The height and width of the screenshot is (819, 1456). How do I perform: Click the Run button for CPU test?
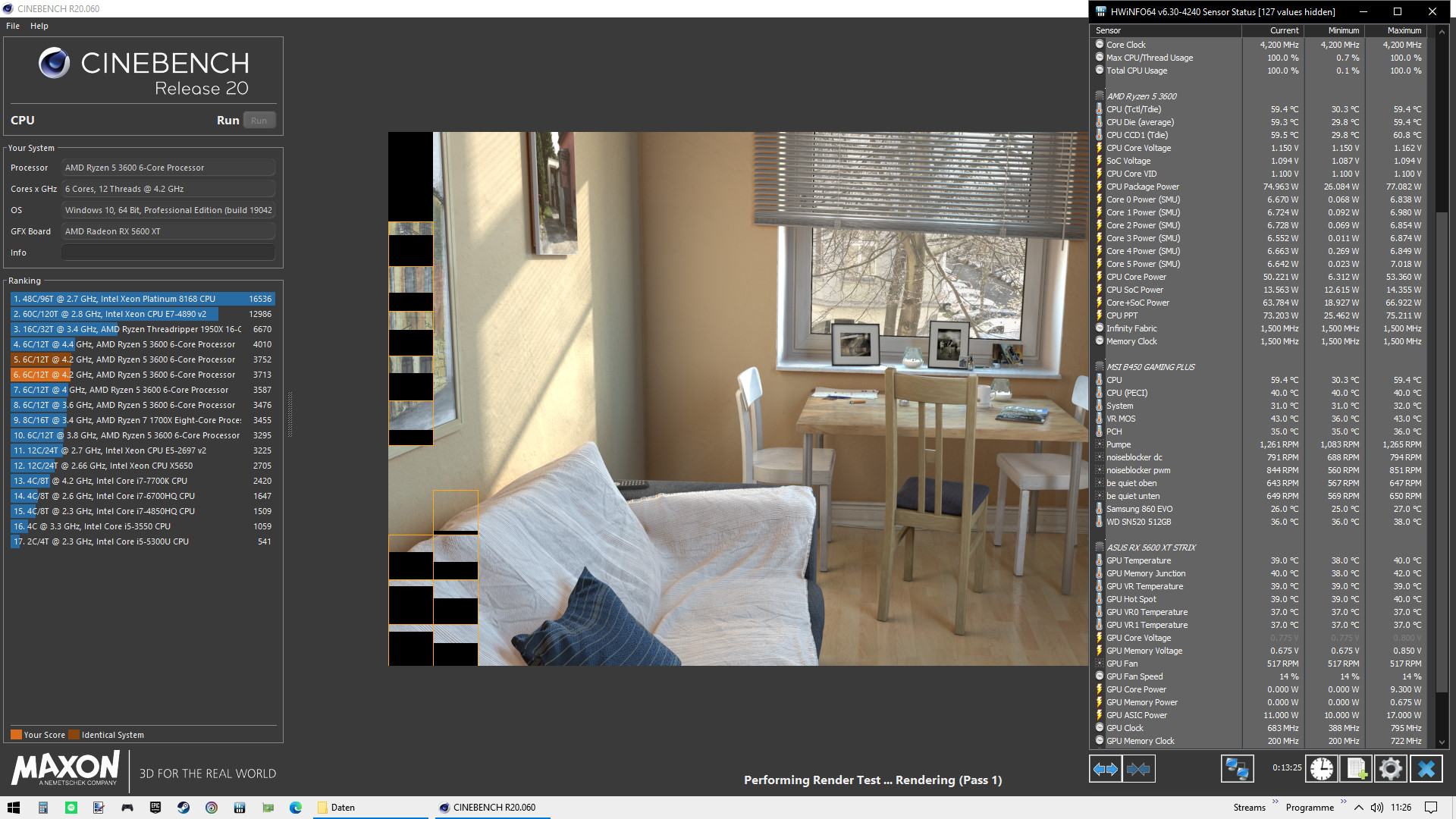coord(259,121)
